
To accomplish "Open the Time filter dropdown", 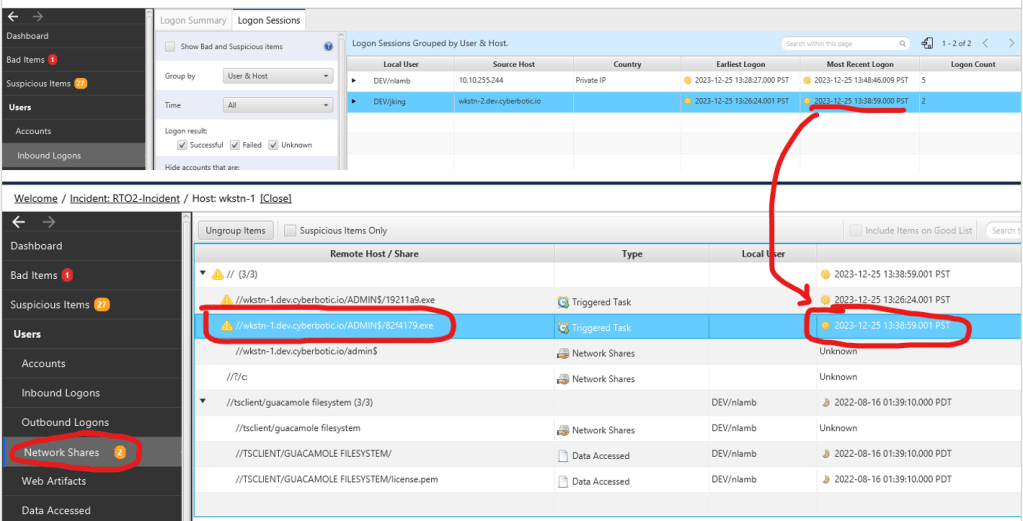I will pyautogui.click(x=278, y=105).
